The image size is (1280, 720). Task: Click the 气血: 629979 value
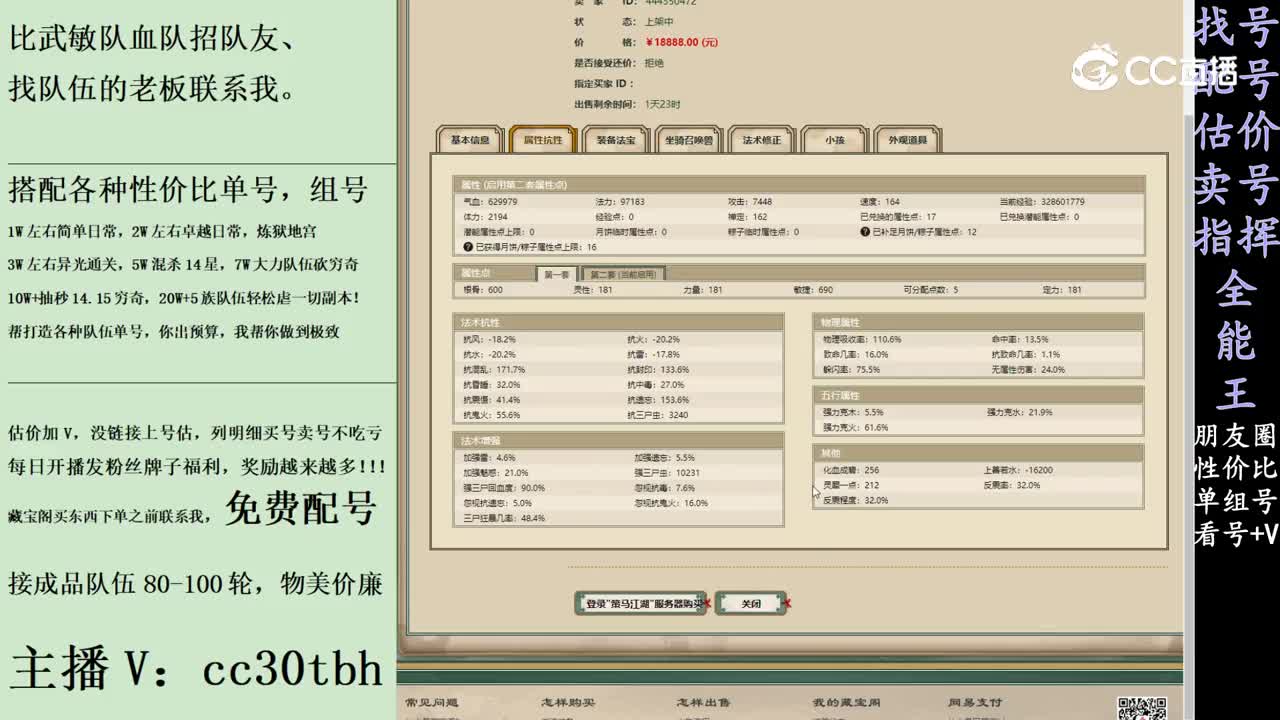point(490,202)
